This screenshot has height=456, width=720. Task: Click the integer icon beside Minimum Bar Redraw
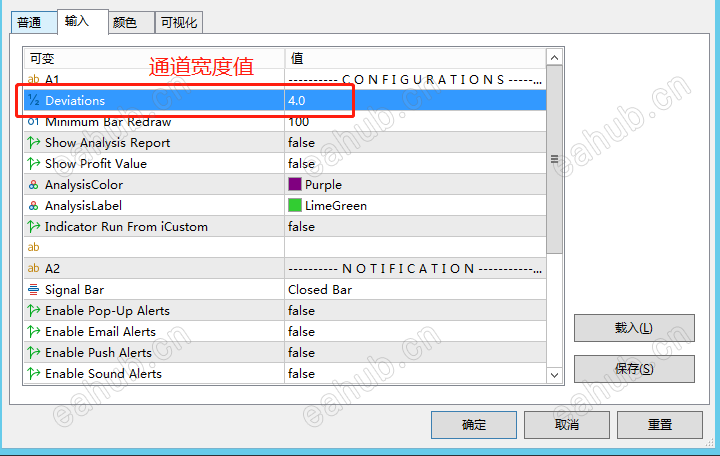34,122
